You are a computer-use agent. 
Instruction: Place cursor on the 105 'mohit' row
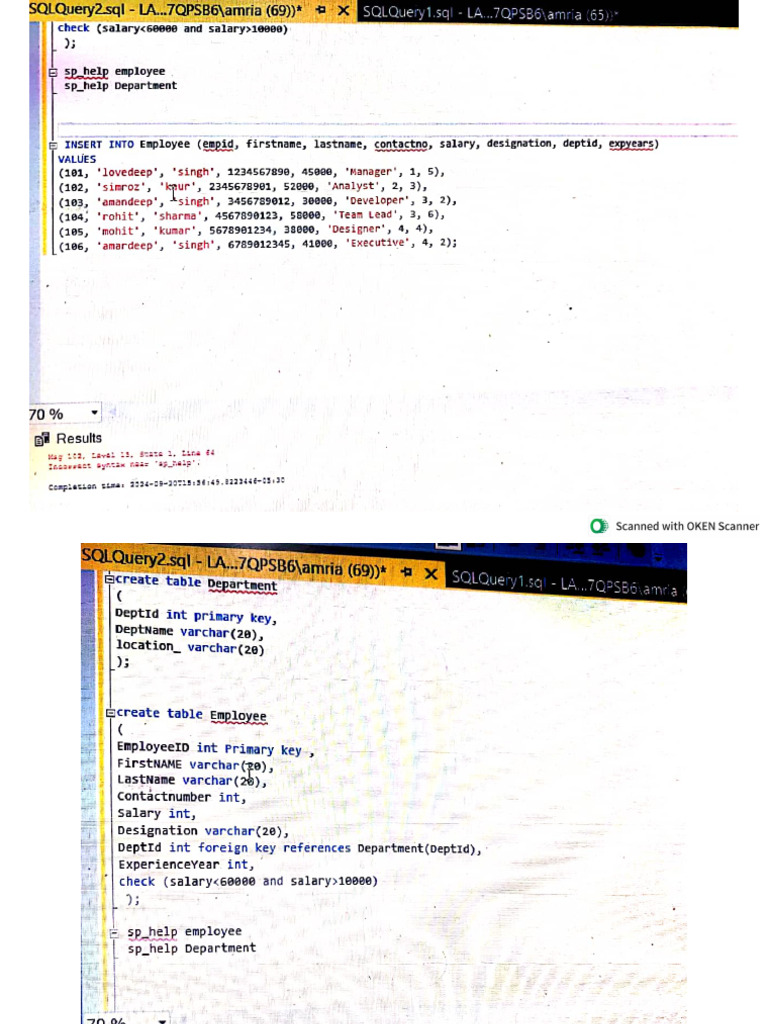point(246,230)
